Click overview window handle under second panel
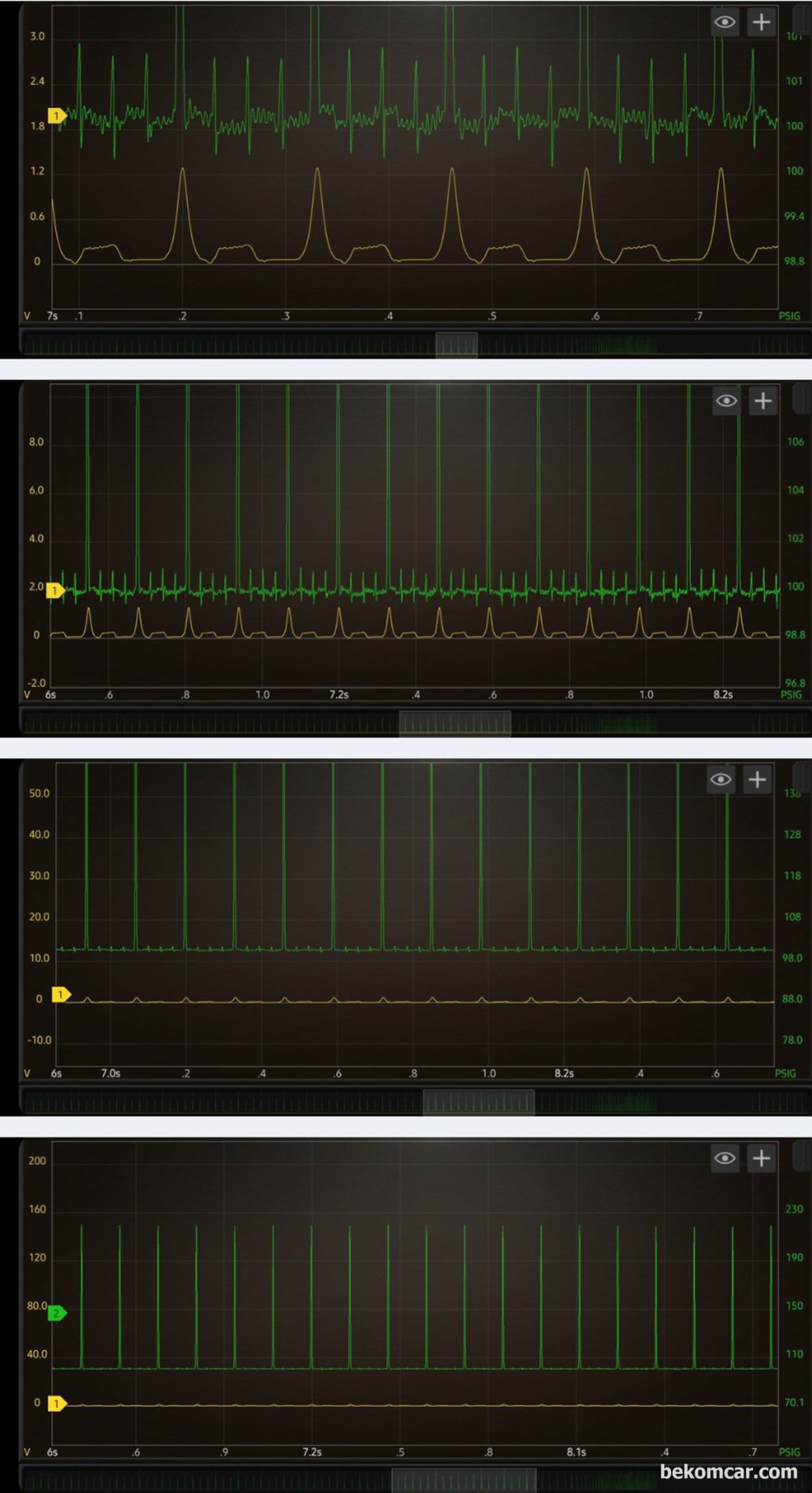The image size is (812, 1493). click(455, 724)
